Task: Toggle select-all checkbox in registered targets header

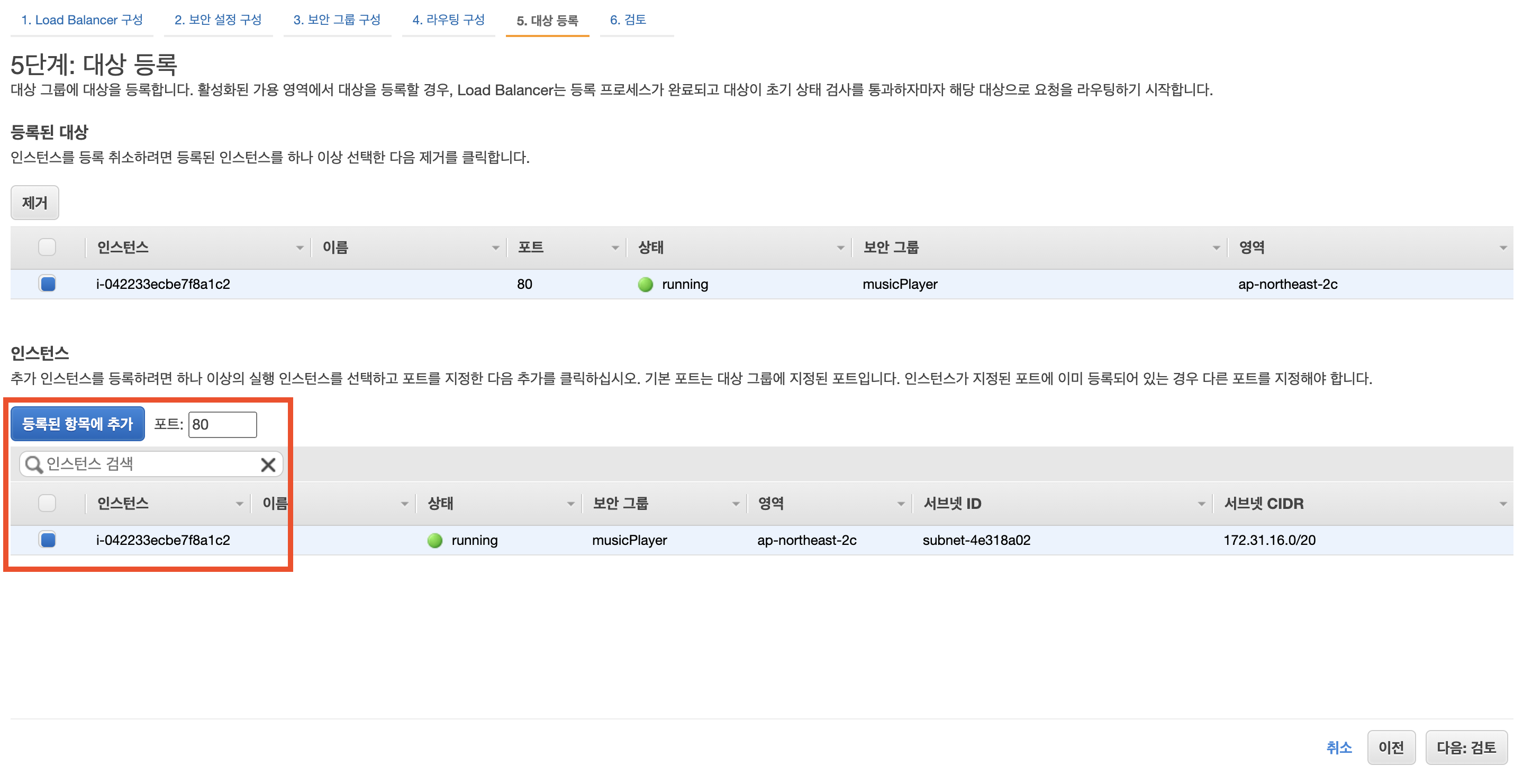Action: pyautogui.click(x=47, y=247)
